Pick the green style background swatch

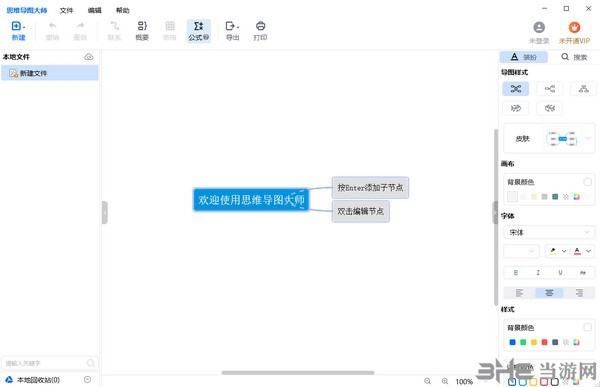523,342
